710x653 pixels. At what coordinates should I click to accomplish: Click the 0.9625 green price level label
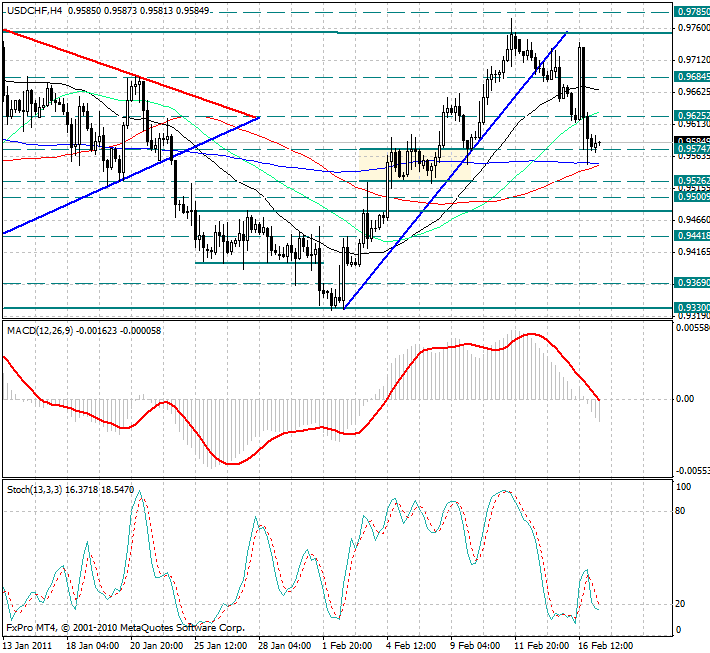coord(692,115)
